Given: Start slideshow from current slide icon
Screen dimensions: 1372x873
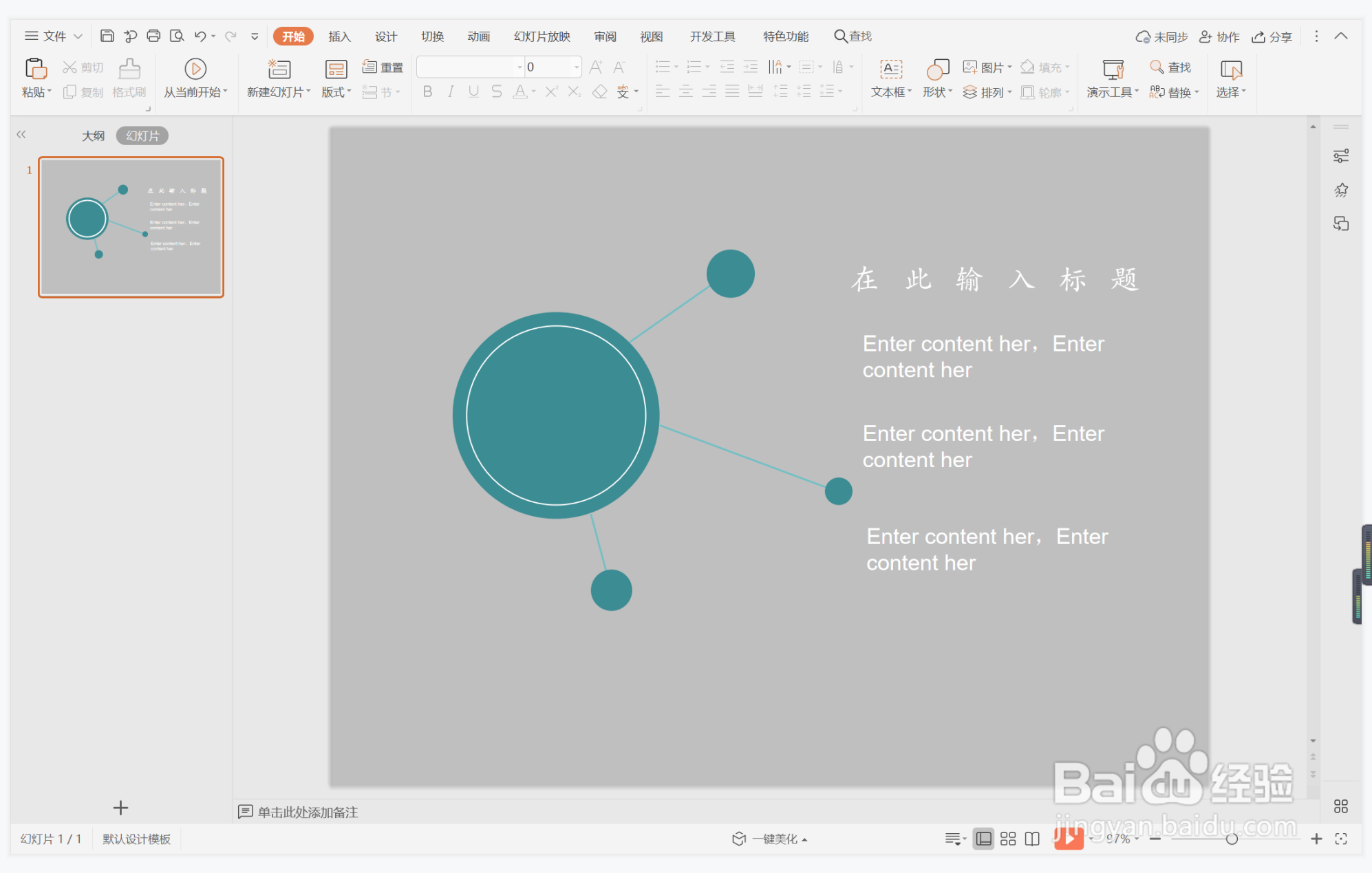Looking at the screenshot, I should pos(195,69).
